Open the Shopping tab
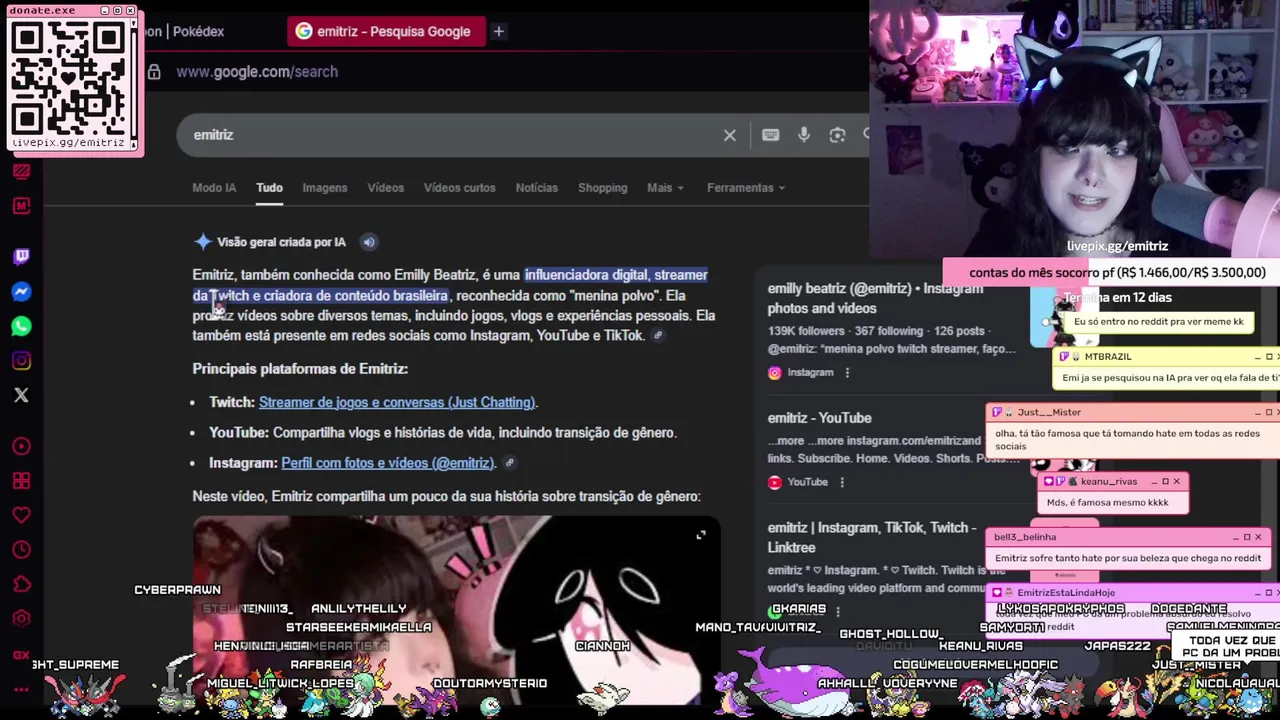Viewport: 1280px width, 720px height. tap(602, 188)
